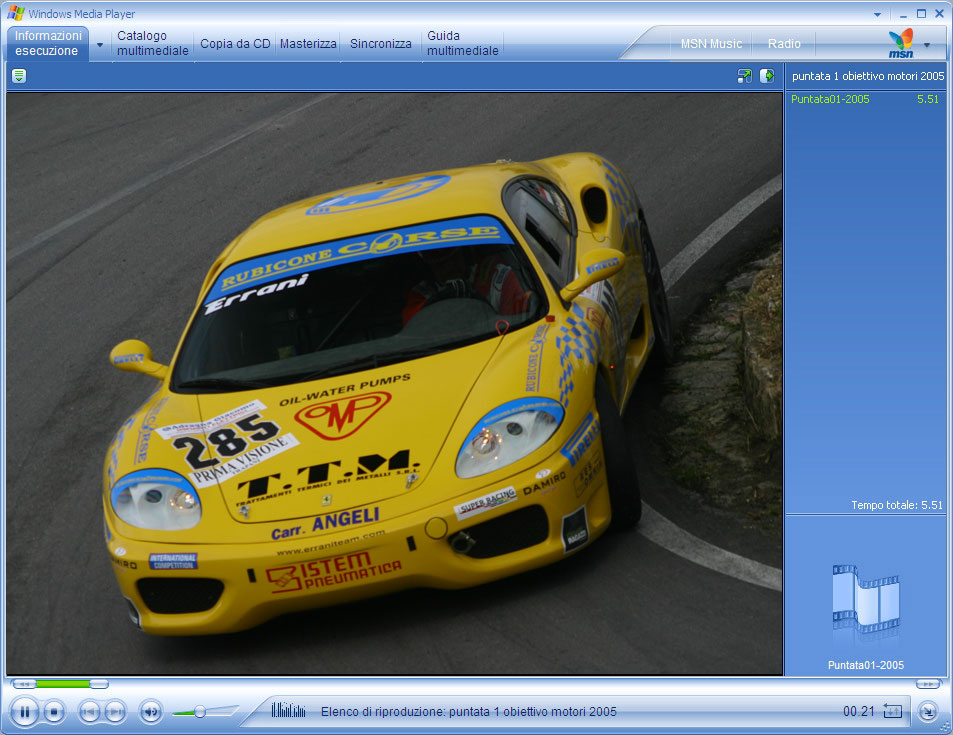Select the Sincronizza tab
Screen dimensions: 953x735
coord(380,44)
